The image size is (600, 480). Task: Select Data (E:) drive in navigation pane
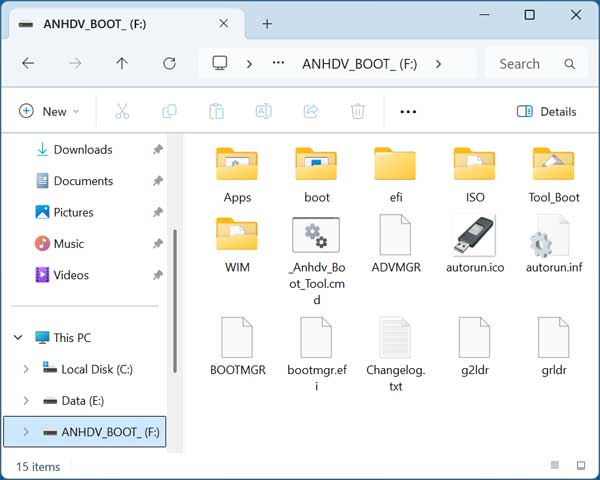[x=83, y=400]
